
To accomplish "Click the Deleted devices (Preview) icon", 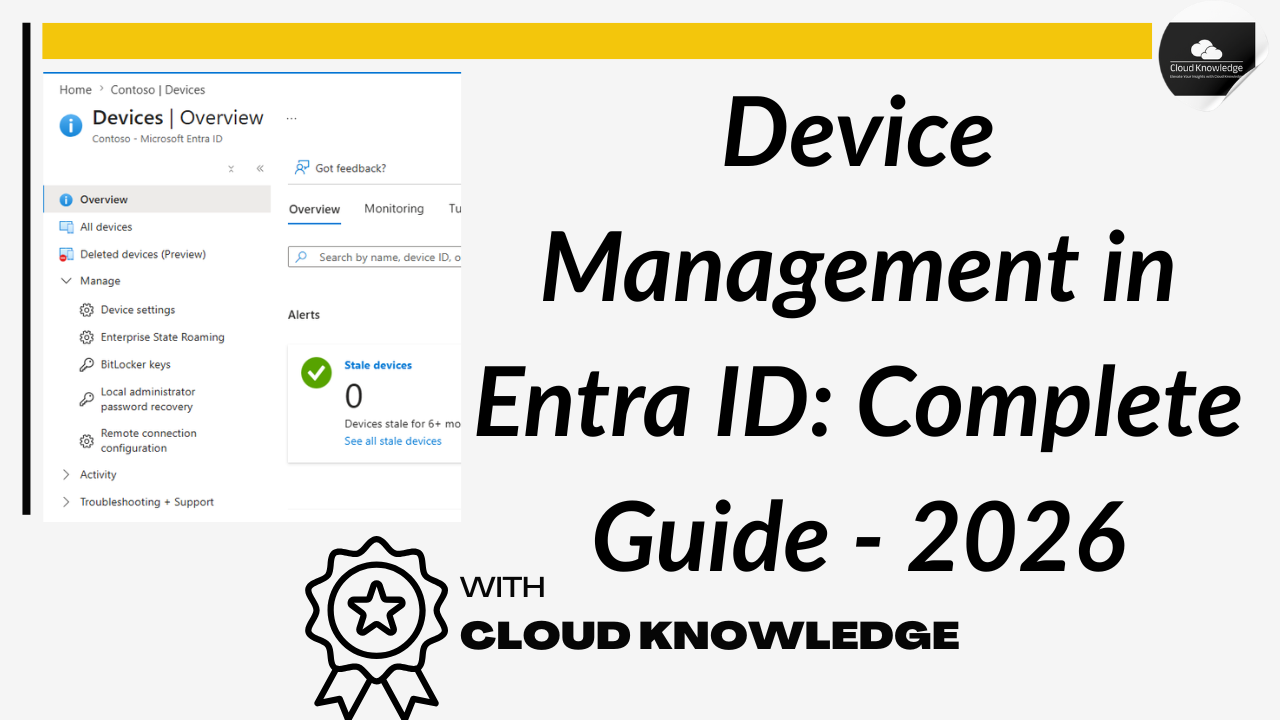I will pyautogui.click(x=67, y=254).
